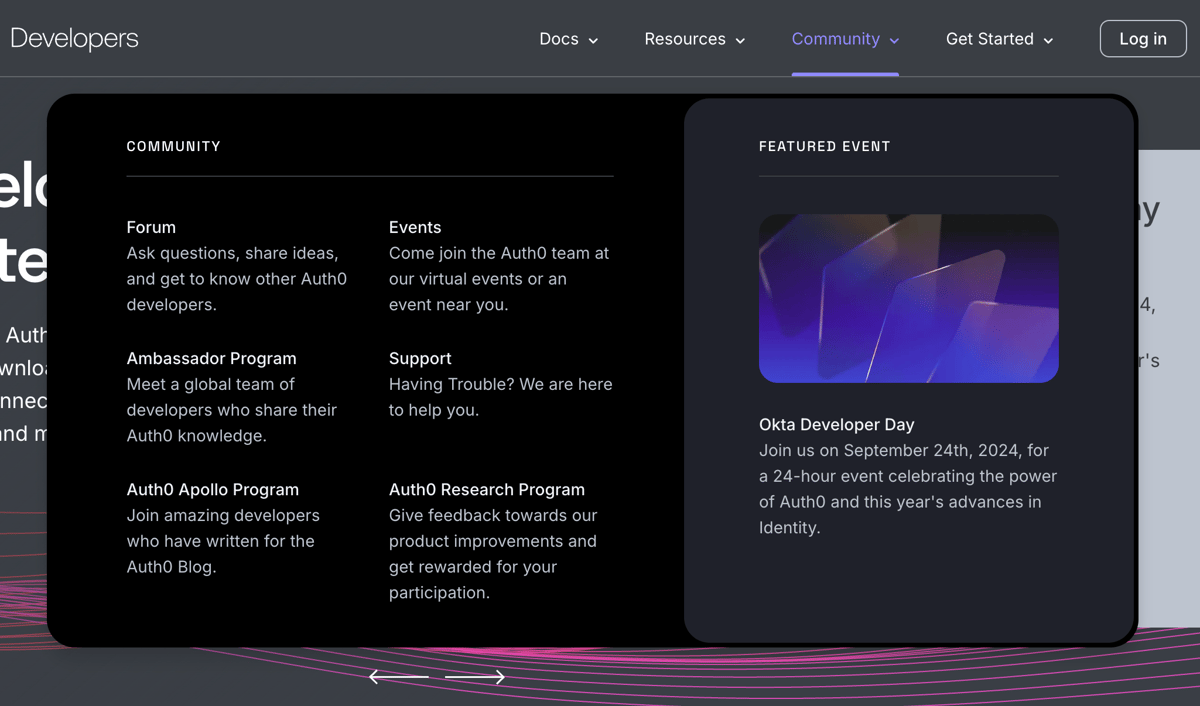
Task: Open the Auth0 Apollo Program link
Action: point(212,489)
